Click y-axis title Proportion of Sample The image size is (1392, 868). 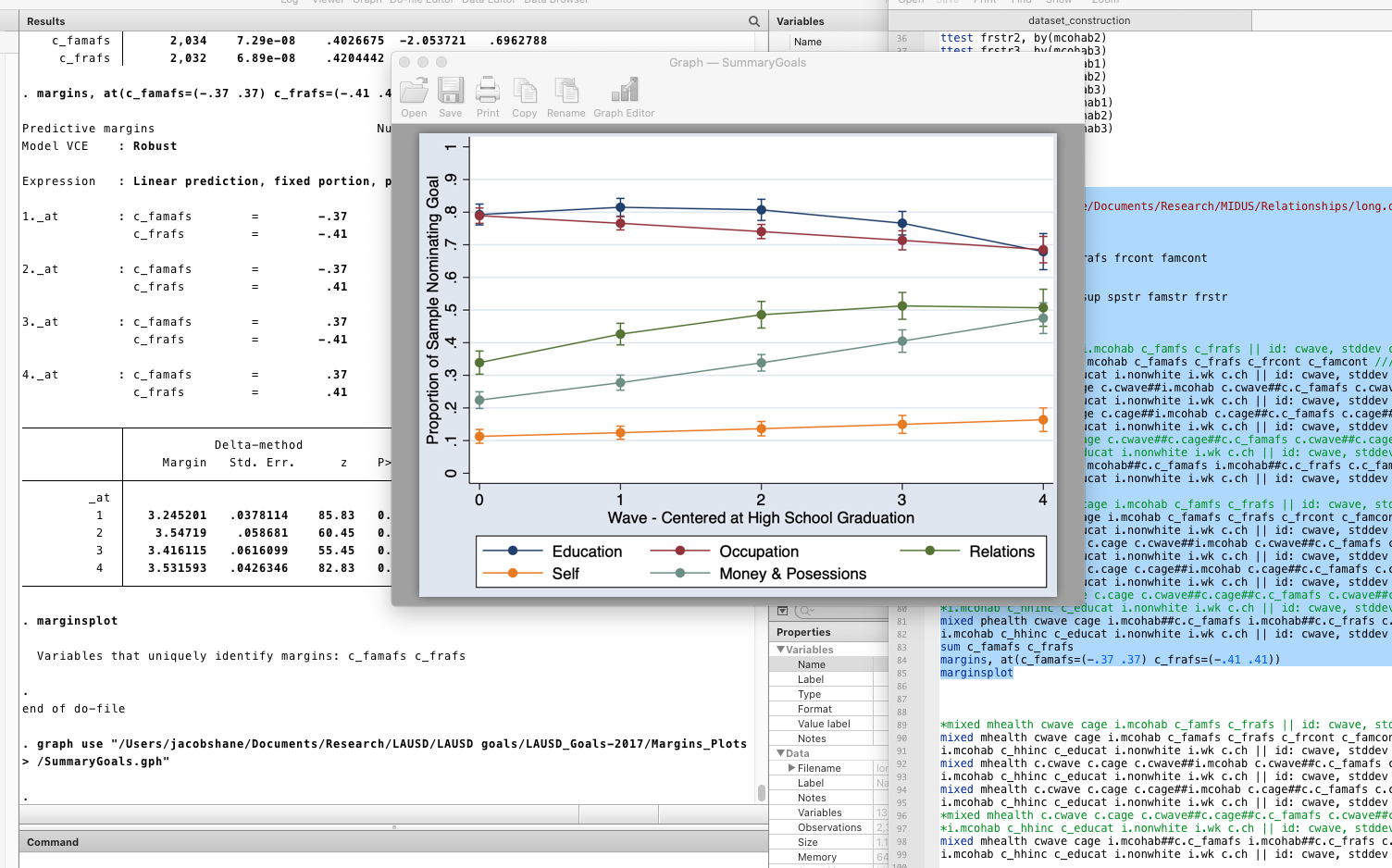tap(432, 310)
